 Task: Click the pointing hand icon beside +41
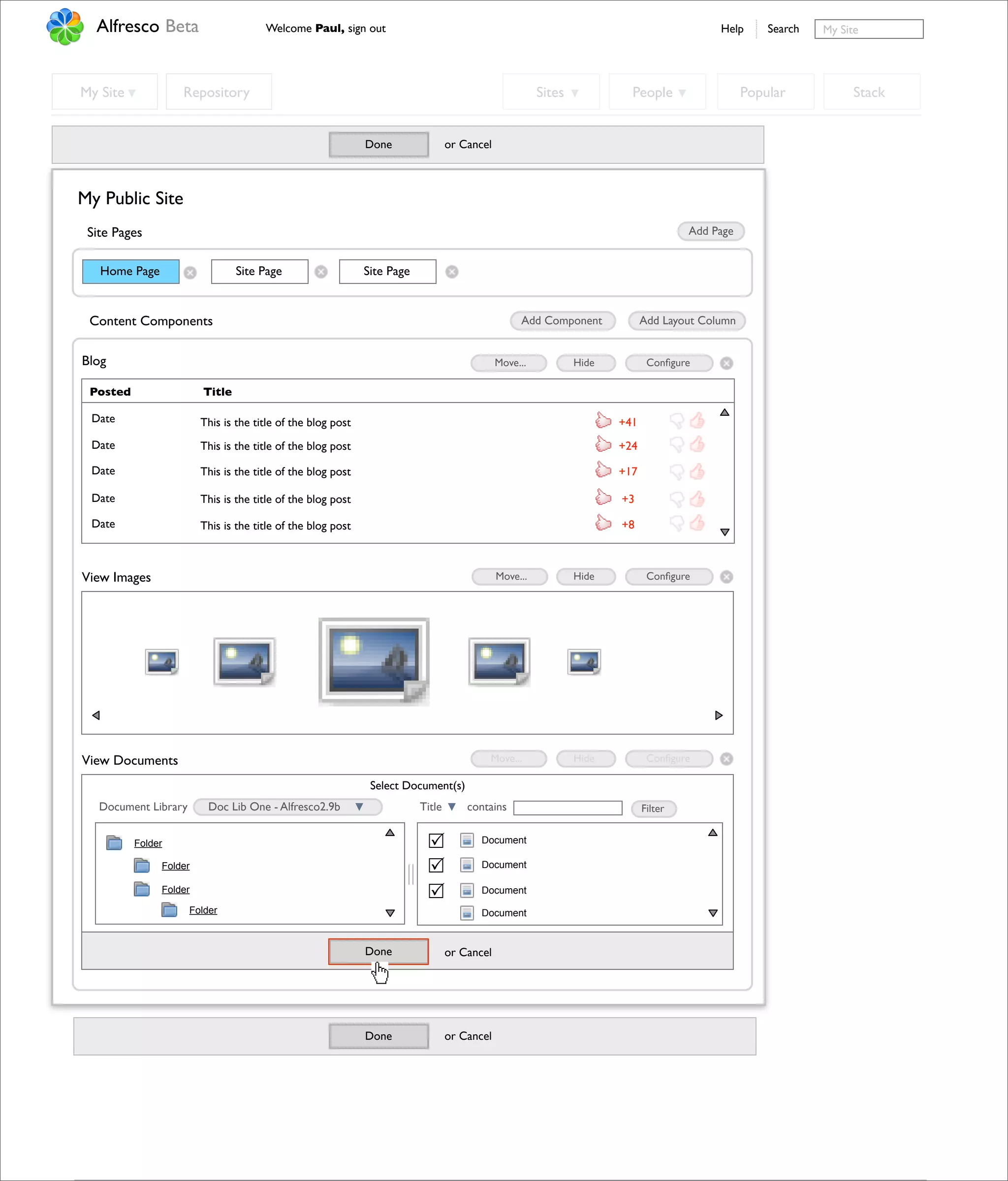[x=602, y=421]
